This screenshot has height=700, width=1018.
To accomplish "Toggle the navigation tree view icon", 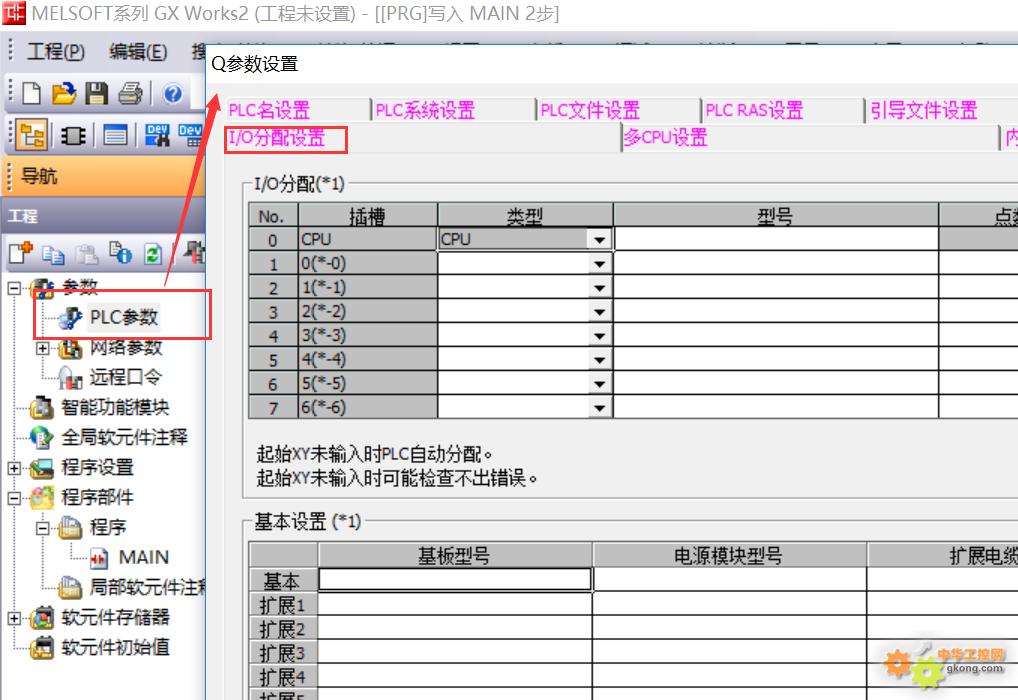I will click(32, 135).
